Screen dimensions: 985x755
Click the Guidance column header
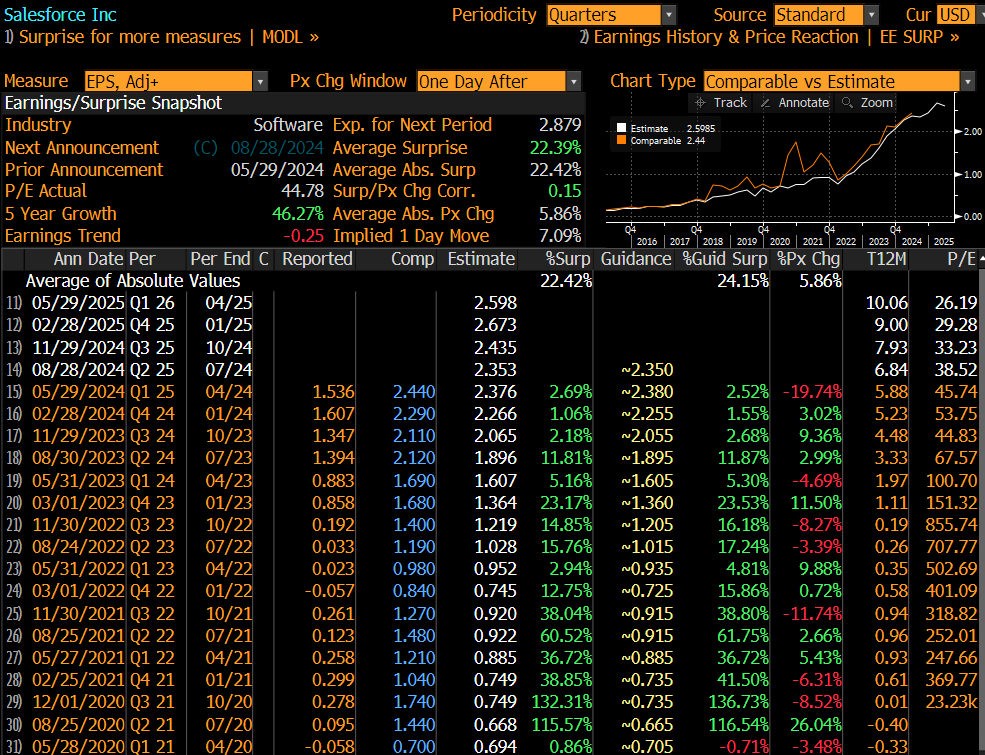[636, 259]
